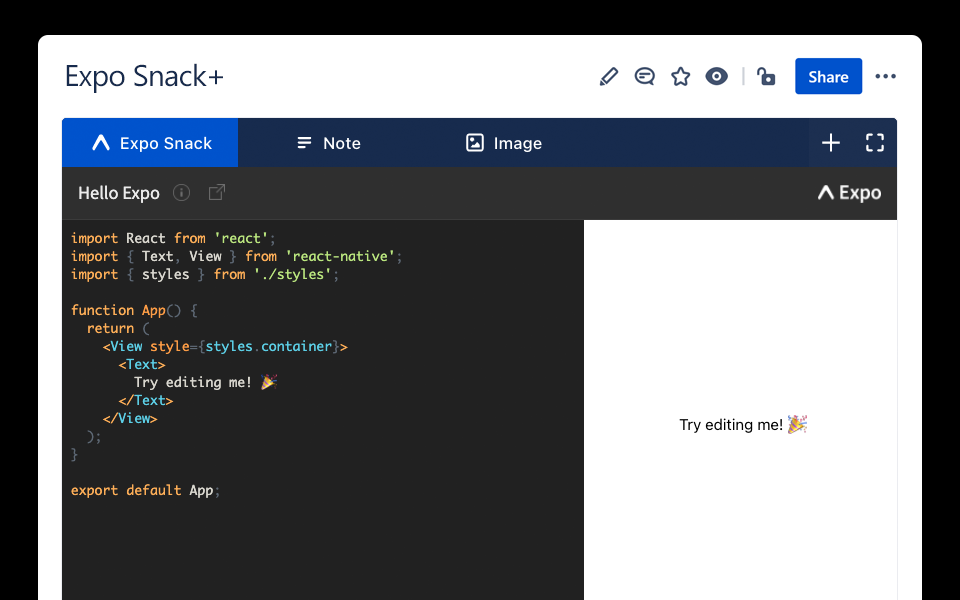Click the Expo logo link
Screen dimensions: 960x600
(x=849, y=193)
